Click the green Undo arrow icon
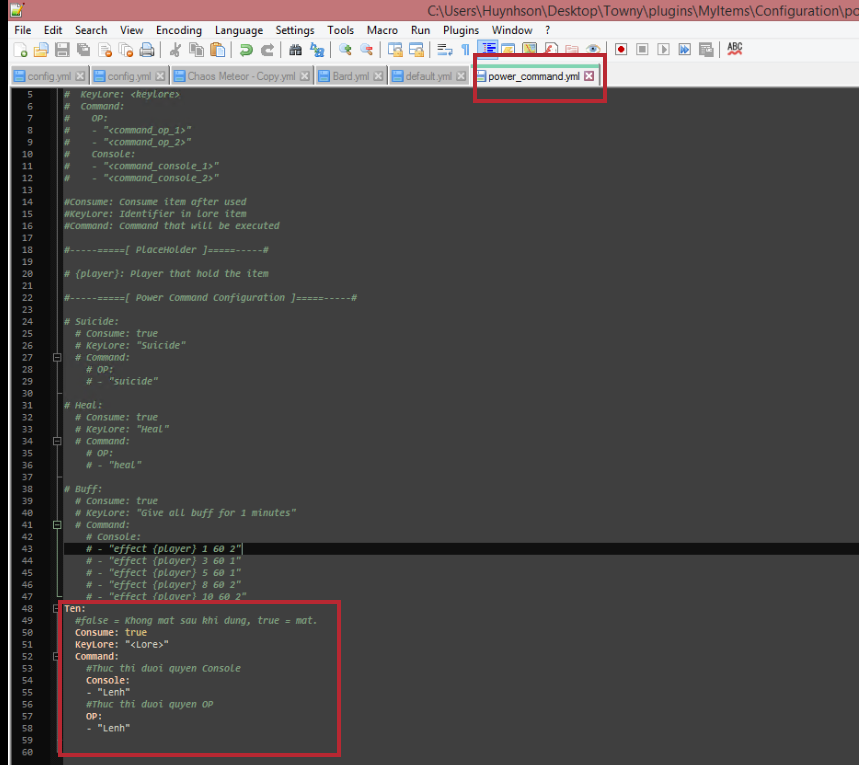The image size is (859, 765). click(246, 49)
